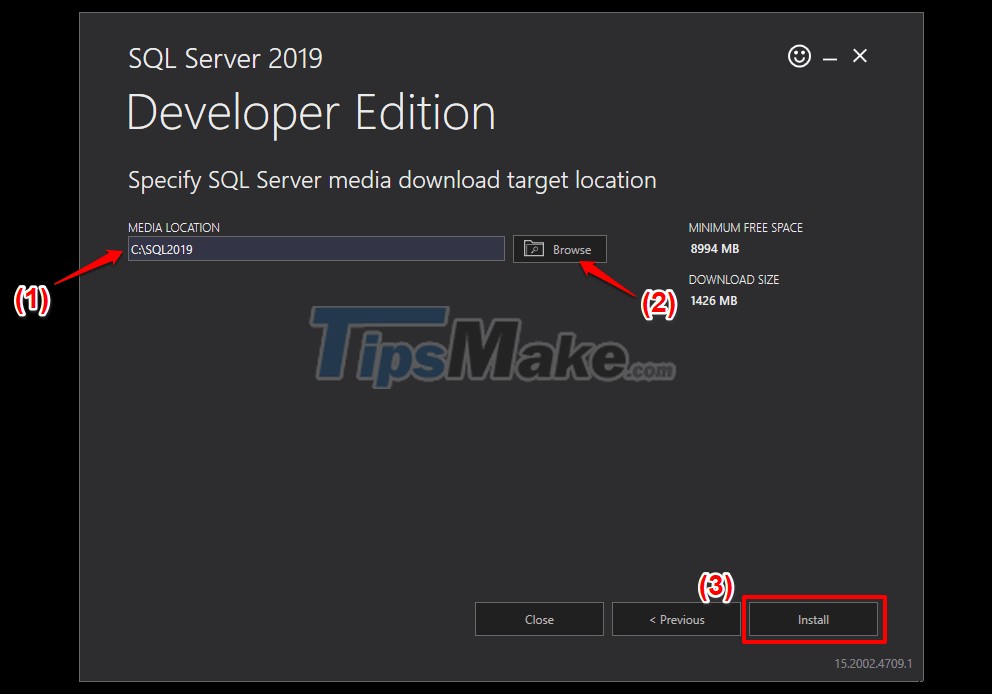Click the 'MINIMUM FREE SPACE' label
Screen dimensions: 992x694
[745, 228]
